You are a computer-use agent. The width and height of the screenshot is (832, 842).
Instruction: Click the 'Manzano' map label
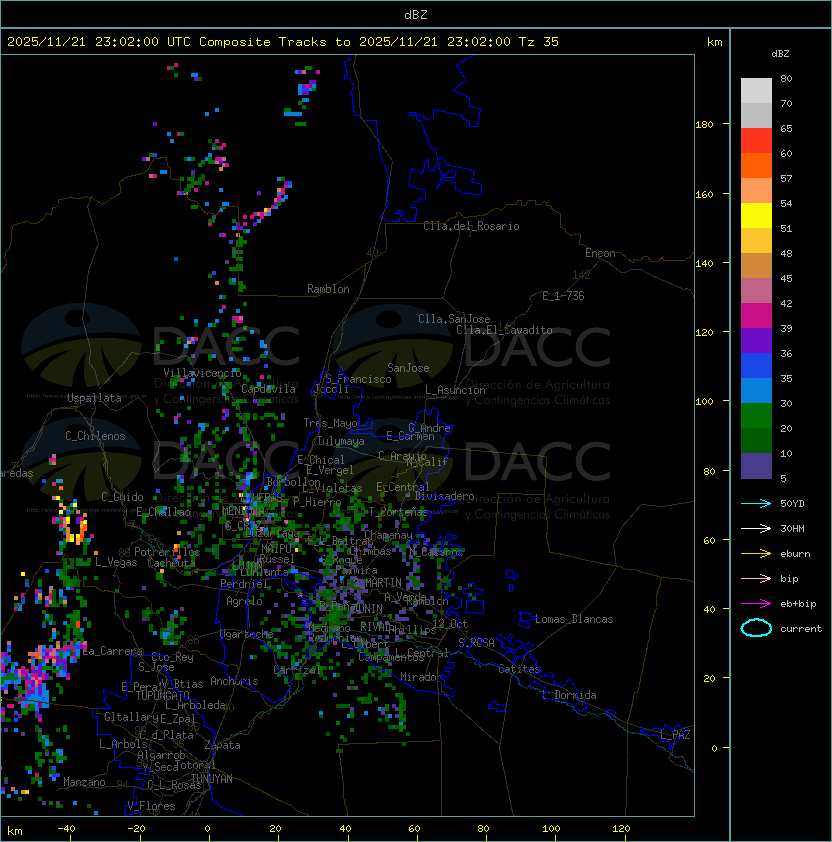(x=84, y=782)
